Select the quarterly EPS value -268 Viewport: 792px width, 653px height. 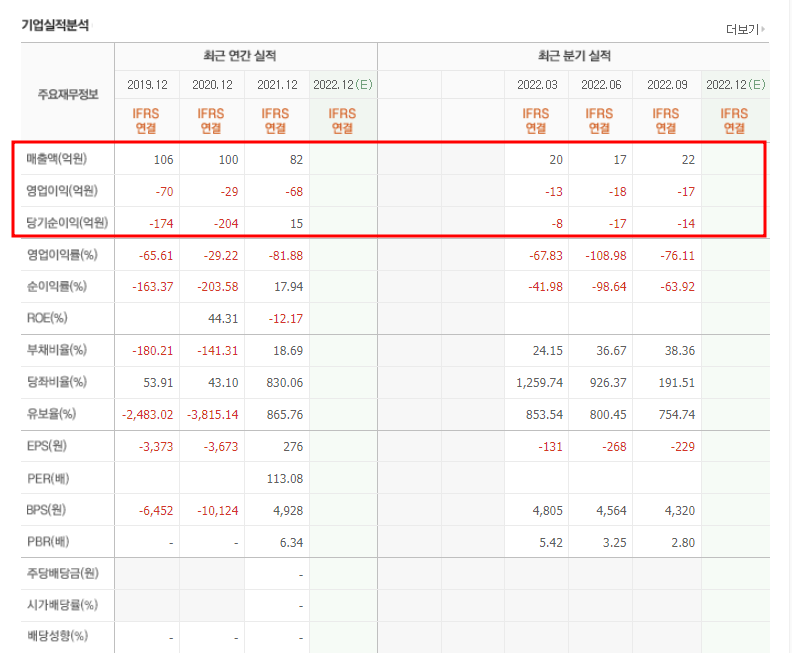614,447
